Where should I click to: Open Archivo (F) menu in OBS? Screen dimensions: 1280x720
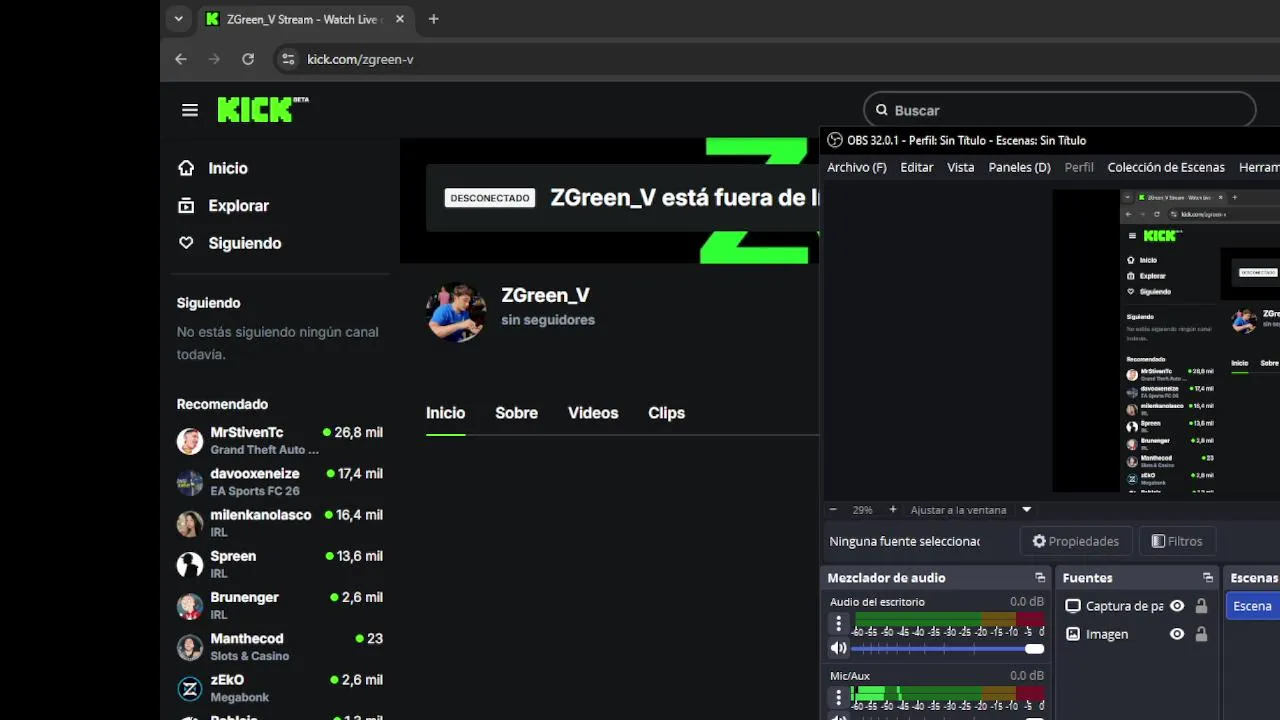857,167
